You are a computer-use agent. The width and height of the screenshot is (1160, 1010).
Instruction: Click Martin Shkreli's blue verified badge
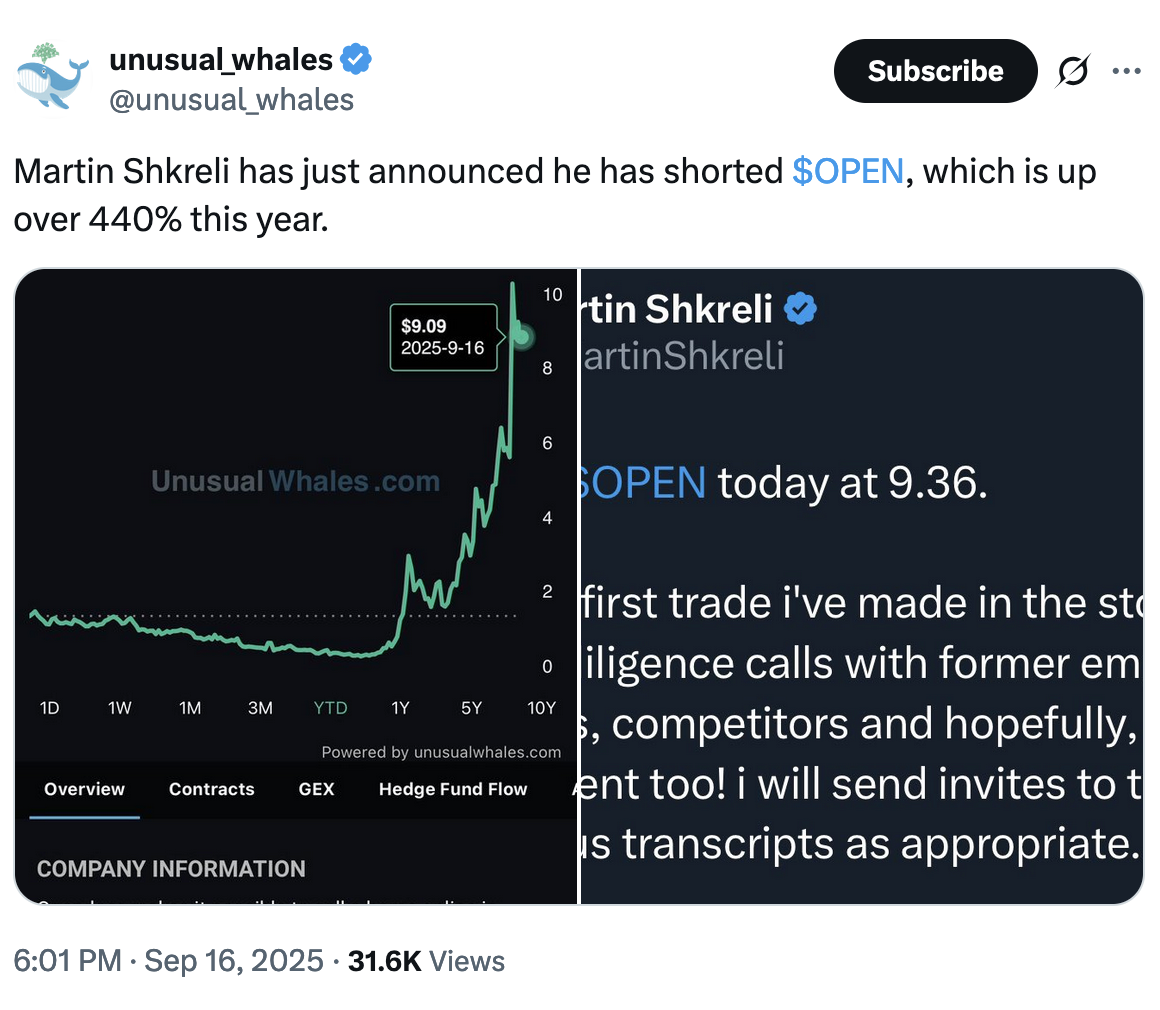[x=800, y=309]
